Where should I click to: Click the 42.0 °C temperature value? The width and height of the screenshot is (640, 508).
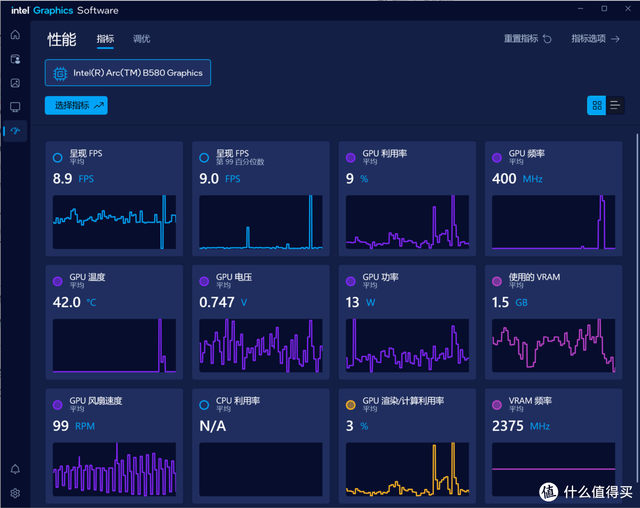74,302
